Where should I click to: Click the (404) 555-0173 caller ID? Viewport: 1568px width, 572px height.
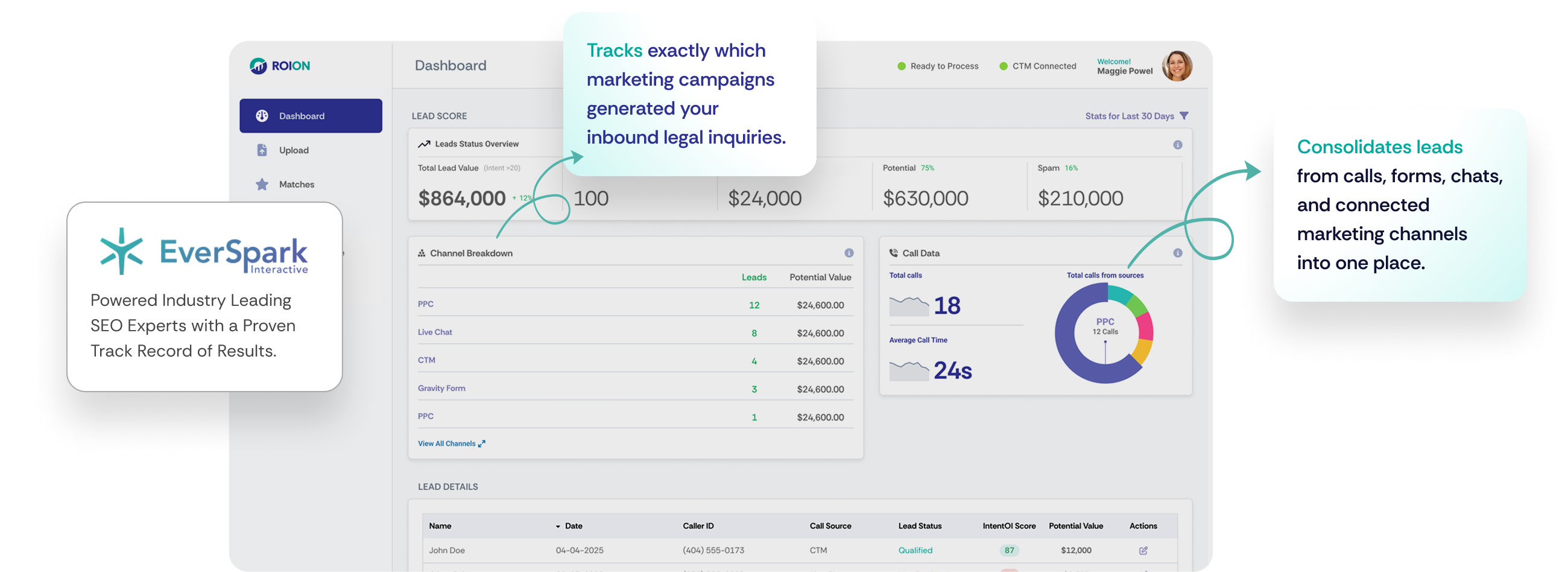[713, 550]
